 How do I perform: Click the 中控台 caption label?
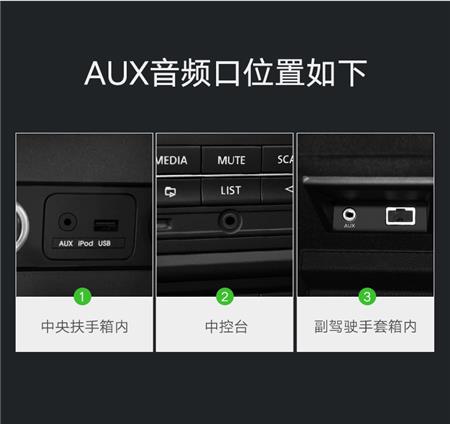click(226, 327)
